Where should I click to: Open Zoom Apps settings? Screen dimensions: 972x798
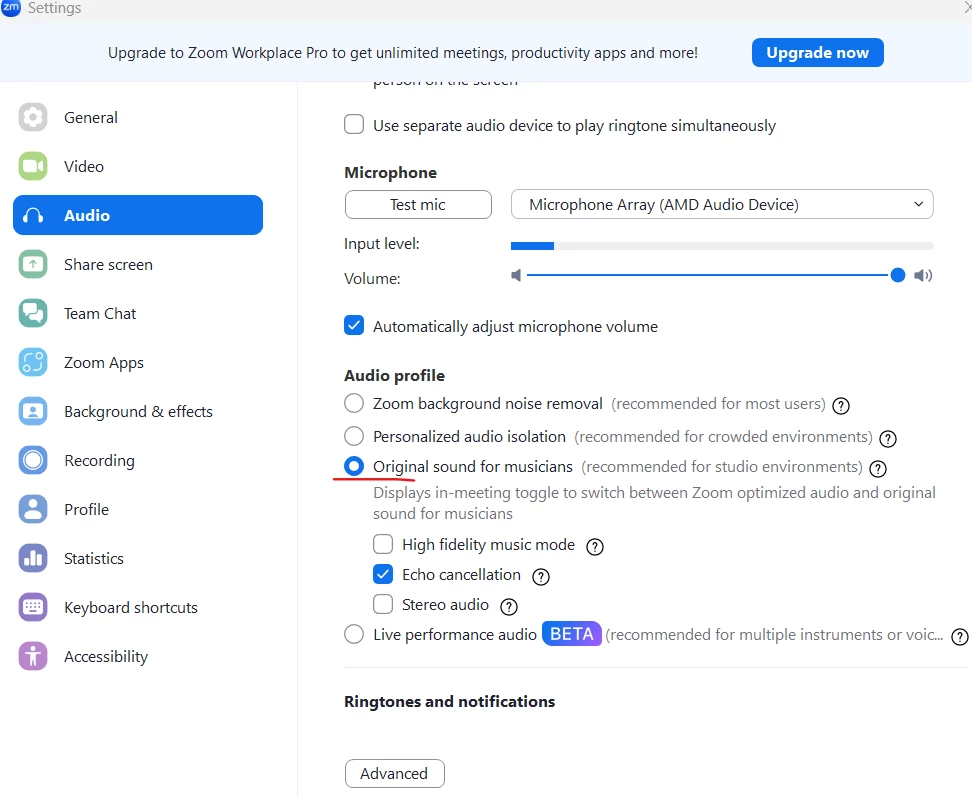[138, 362]
